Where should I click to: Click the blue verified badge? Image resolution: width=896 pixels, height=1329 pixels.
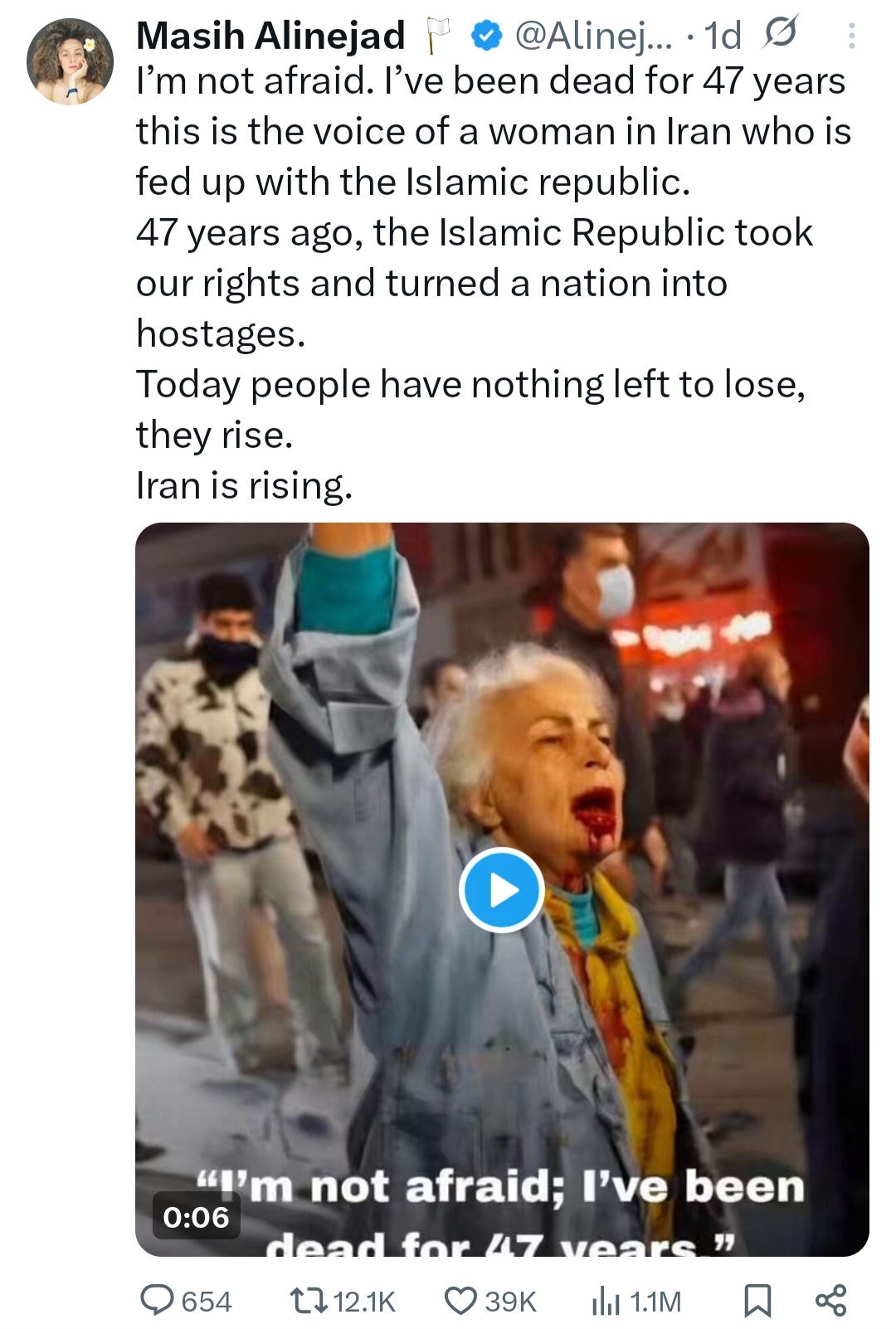click(487, 36)
